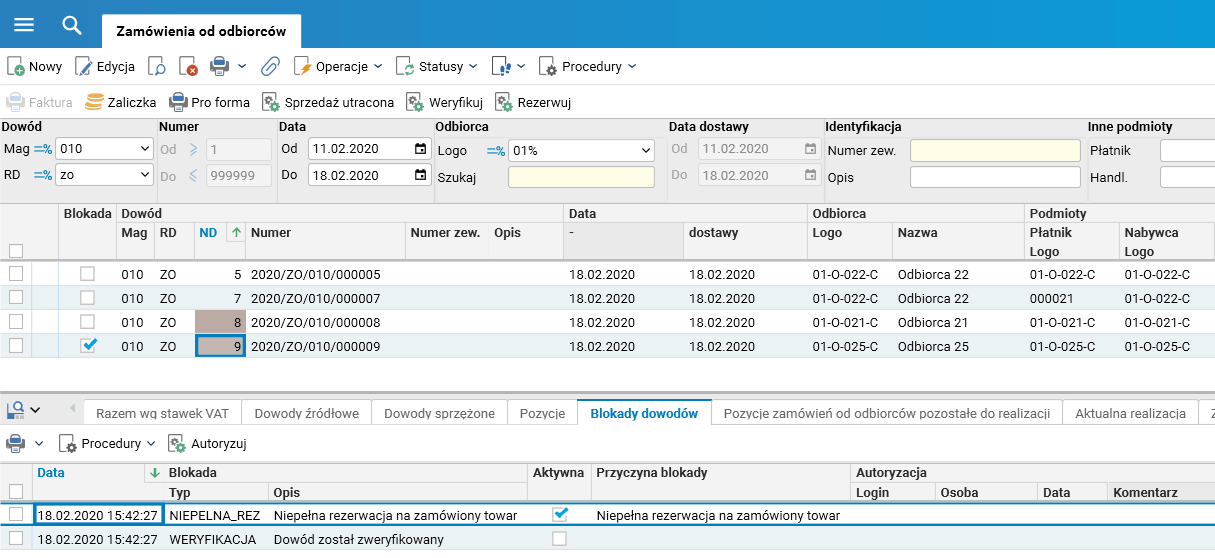Open the RD document type combo box
The width and height of the screenshot is (1215, 558).
[x=103, y=175]
